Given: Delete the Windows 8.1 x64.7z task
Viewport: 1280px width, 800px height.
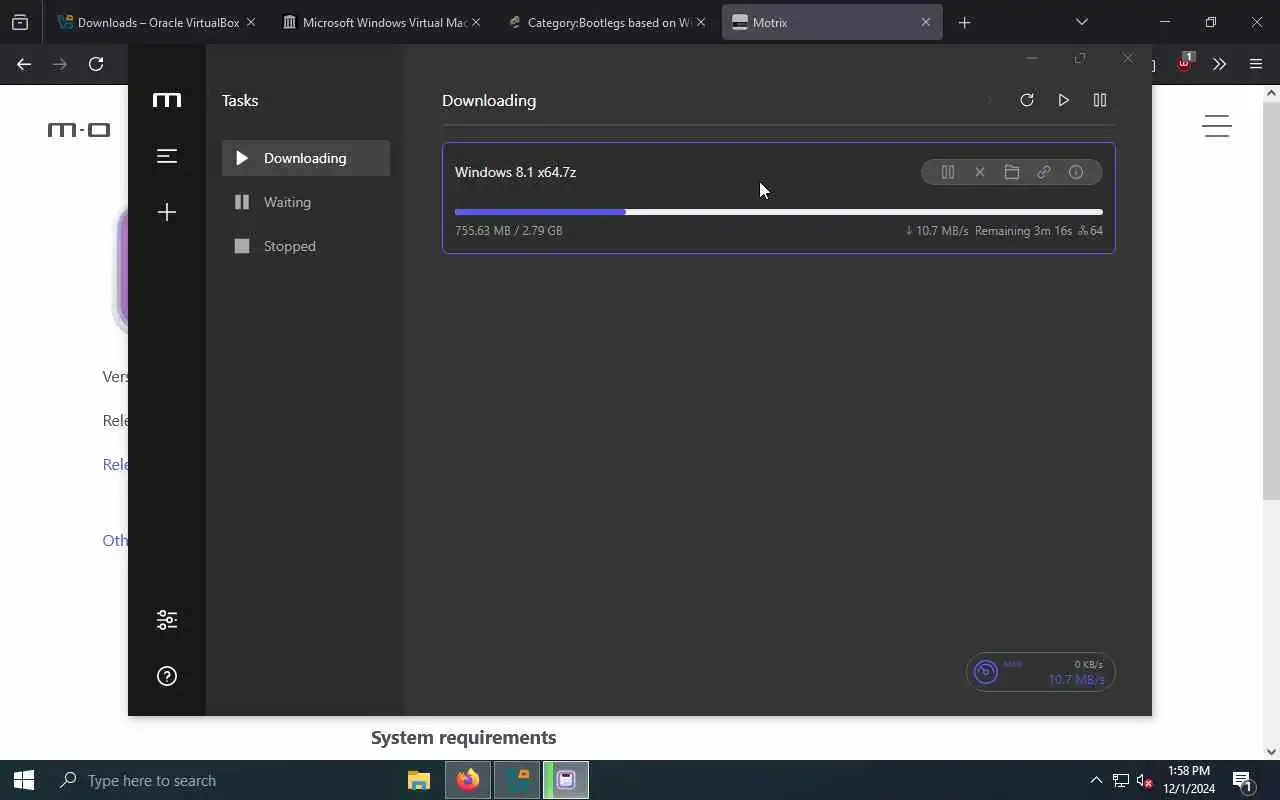Looking at the screenshot, I should click(x=980, y=172).
